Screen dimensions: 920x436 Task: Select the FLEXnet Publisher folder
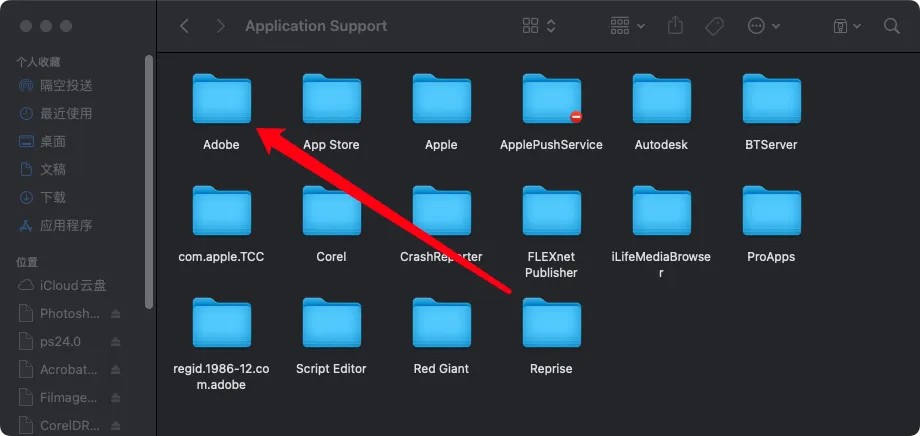[x=552, y=211]
